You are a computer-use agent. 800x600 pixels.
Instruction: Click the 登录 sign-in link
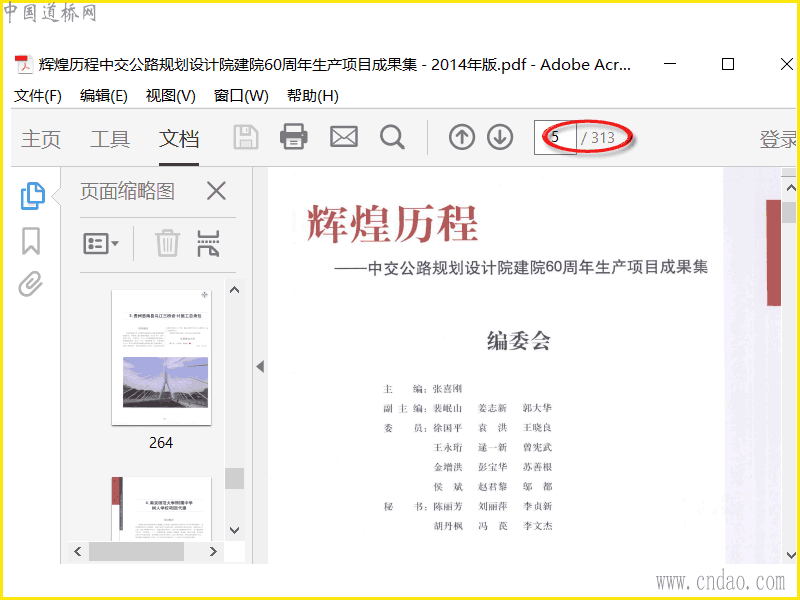coord(778,139)
